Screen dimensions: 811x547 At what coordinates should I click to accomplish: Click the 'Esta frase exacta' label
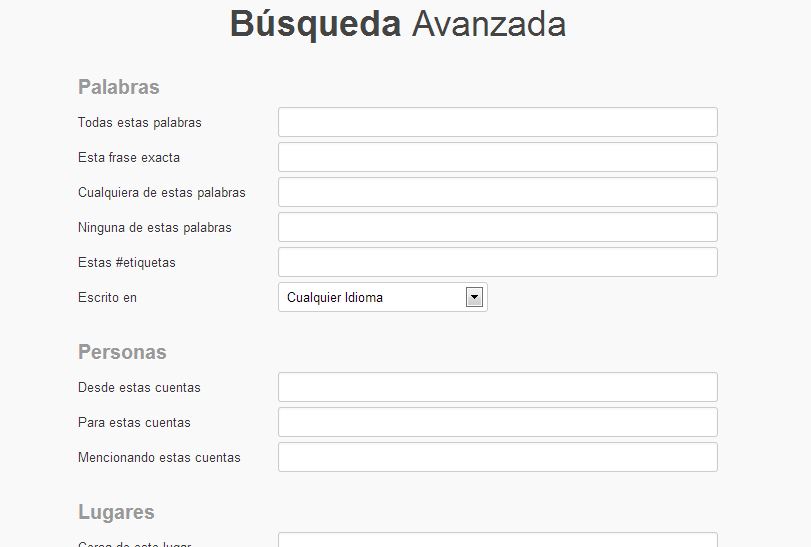tap(129, 158)
